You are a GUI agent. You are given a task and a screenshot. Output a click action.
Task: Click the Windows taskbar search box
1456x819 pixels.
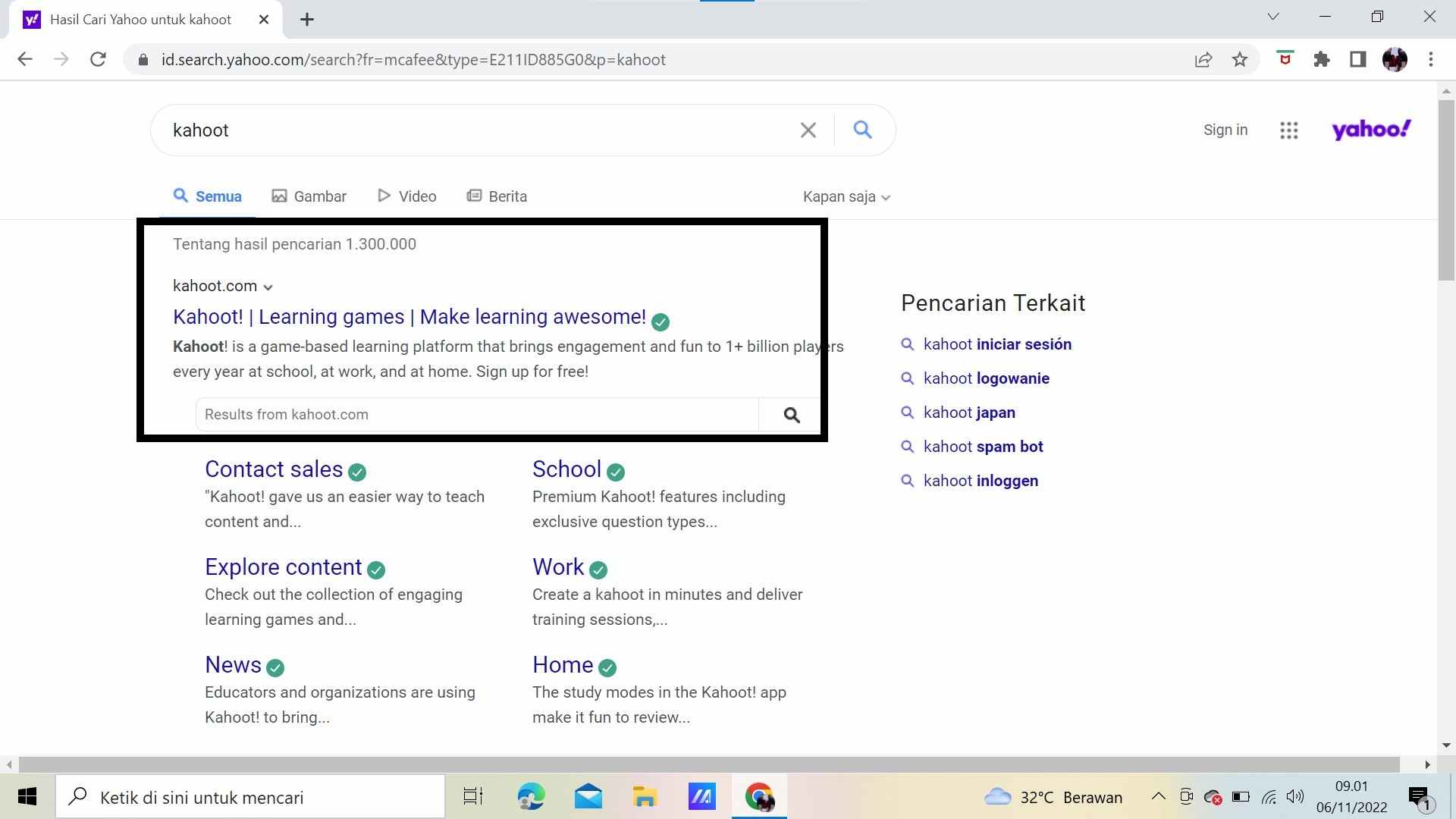(250, 797)
